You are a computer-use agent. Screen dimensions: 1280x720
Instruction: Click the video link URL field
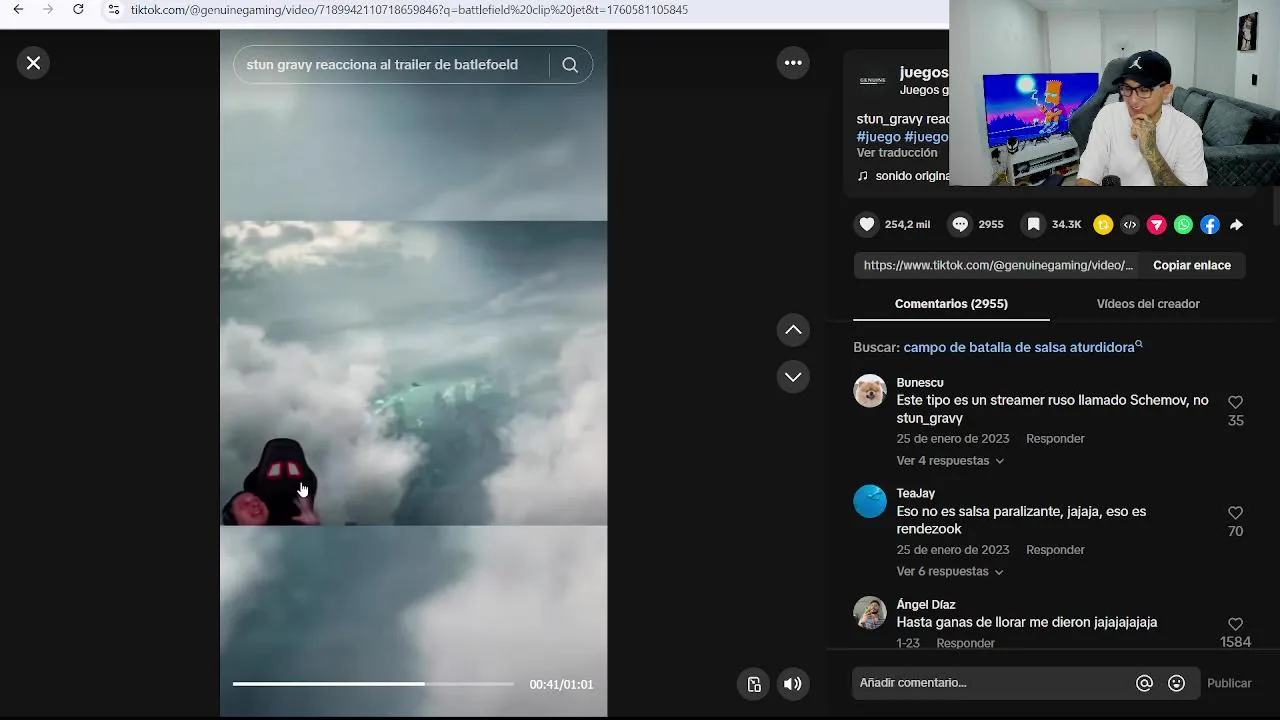[998, 265]
